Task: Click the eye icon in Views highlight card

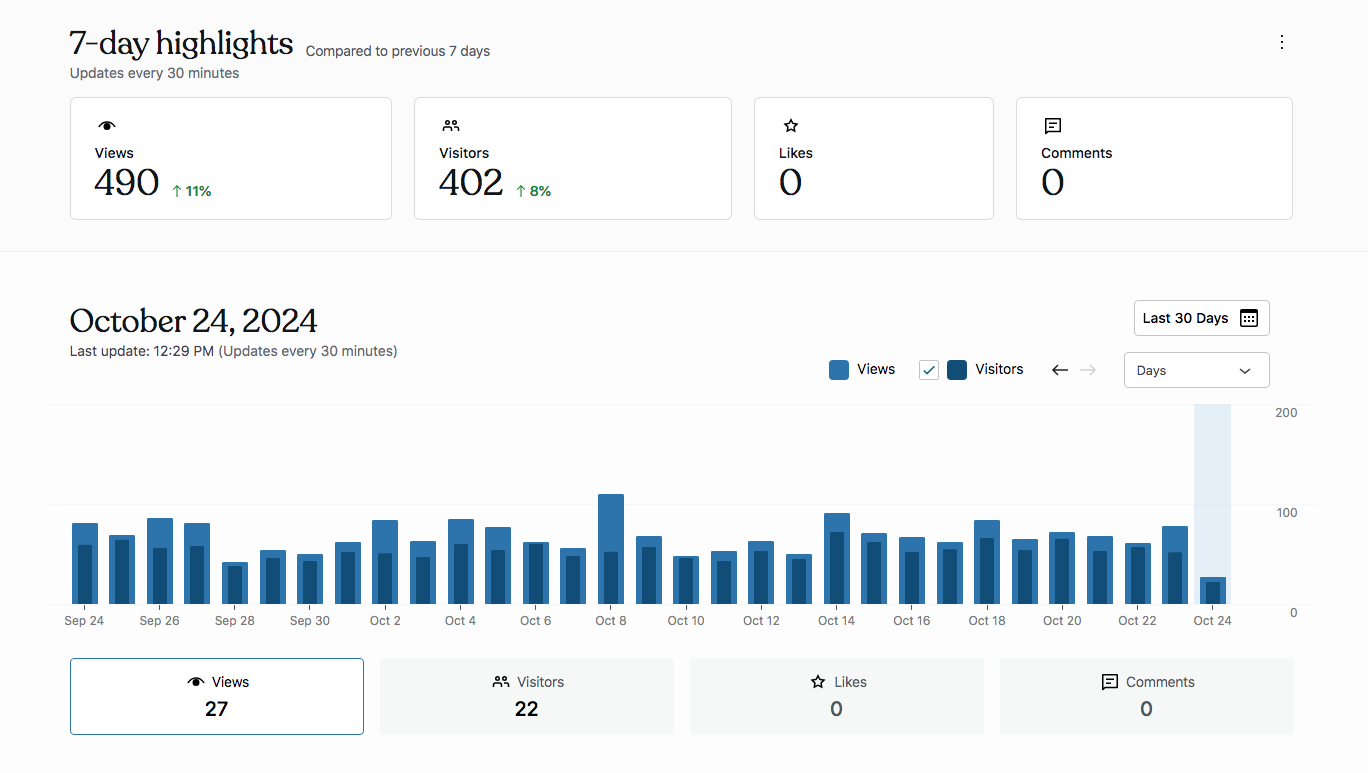Action: (x=107, y=126)
